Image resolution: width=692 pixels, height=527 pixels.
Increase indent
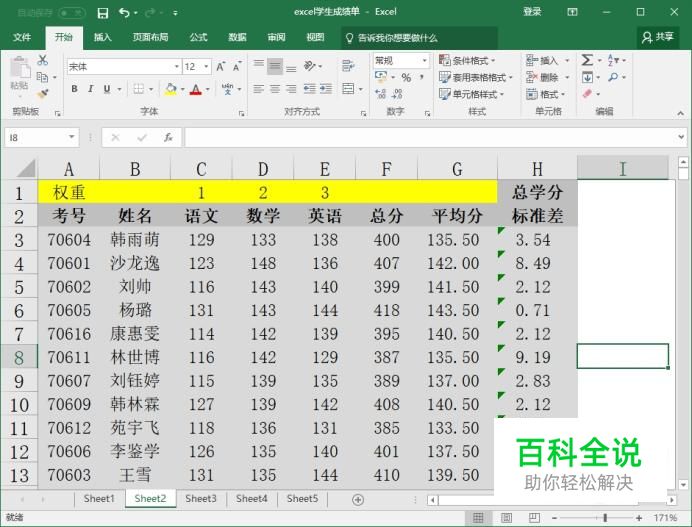pyautogui.click(x=326, y=89)
